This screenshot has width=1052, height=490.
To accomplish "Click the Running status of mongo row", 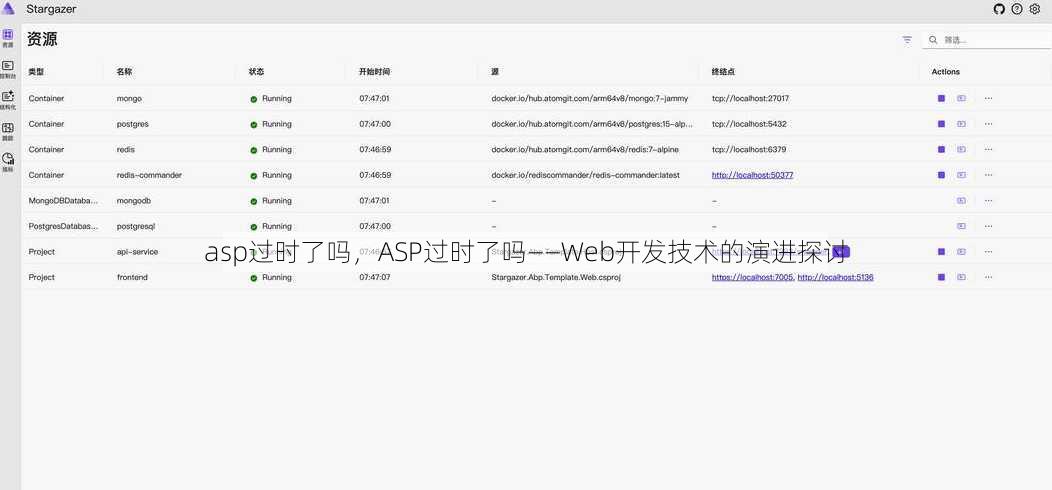I will (x=271, y=98).
